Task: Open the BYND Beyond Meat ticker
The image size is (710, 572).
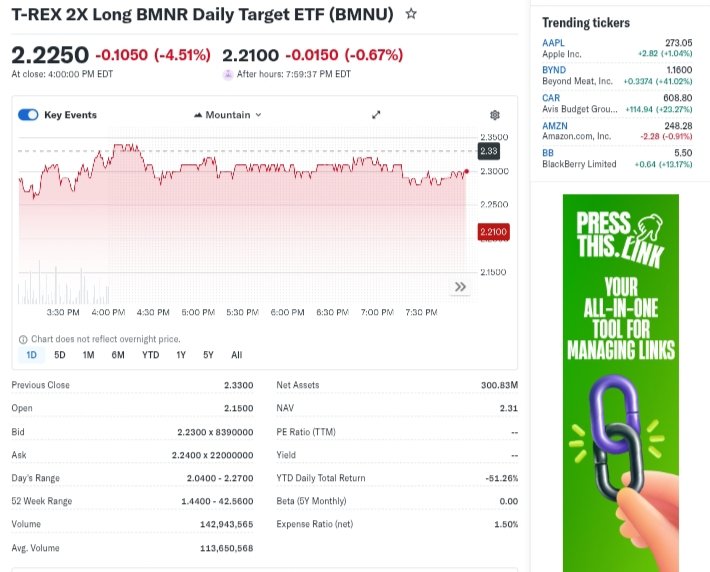Action: click(x=554, y=70)
